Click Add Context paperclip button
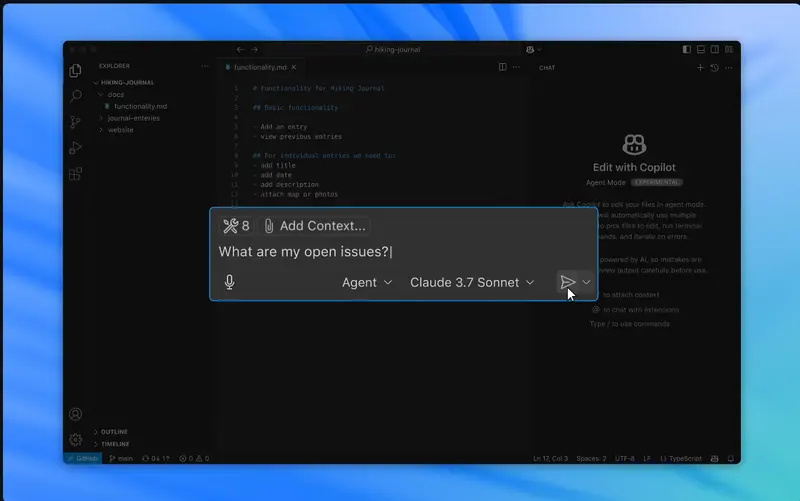Image resolution: width=800 pixels, height=501 pixels. 315,226
